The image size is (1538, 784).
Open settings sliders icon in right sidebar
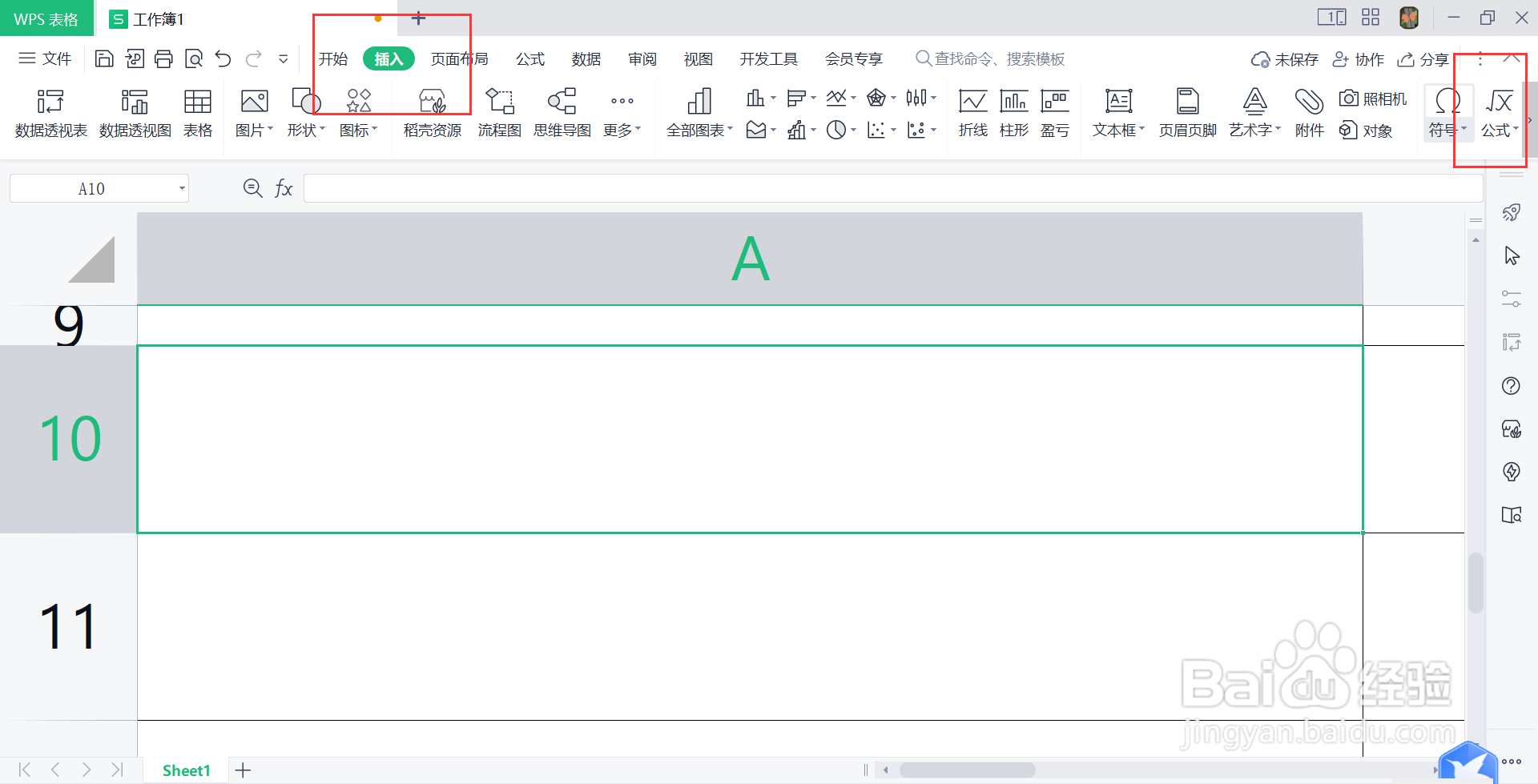click(1512, 299)
